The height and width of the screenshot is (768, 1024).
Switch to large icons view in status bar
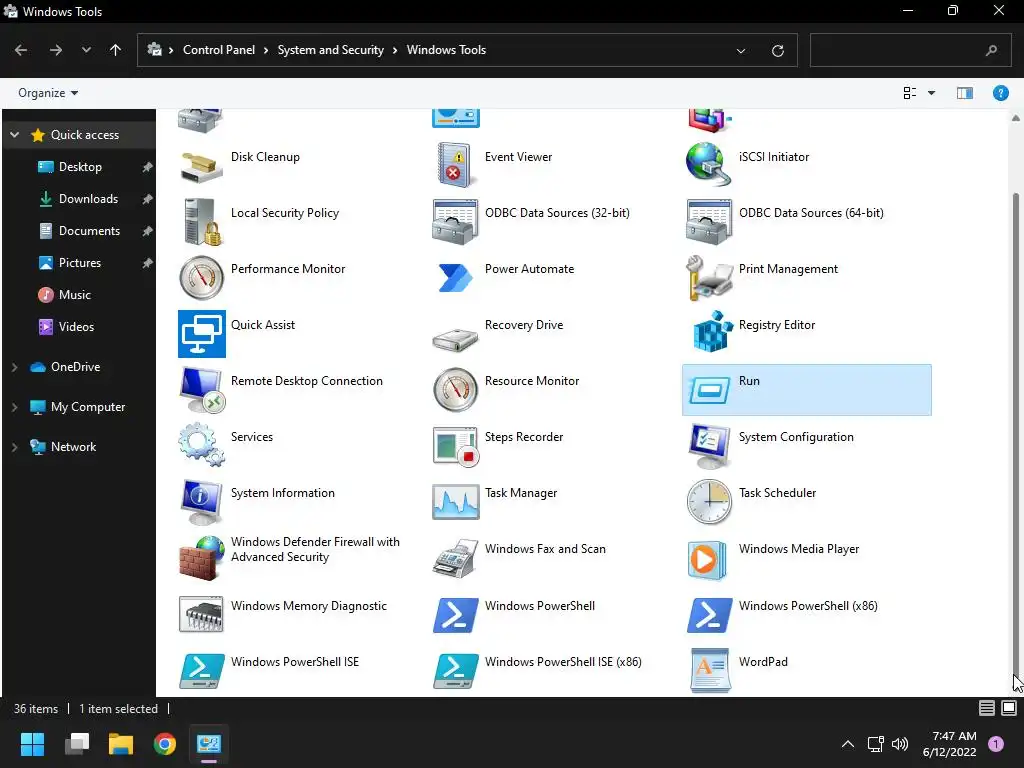coord(1009,708)
